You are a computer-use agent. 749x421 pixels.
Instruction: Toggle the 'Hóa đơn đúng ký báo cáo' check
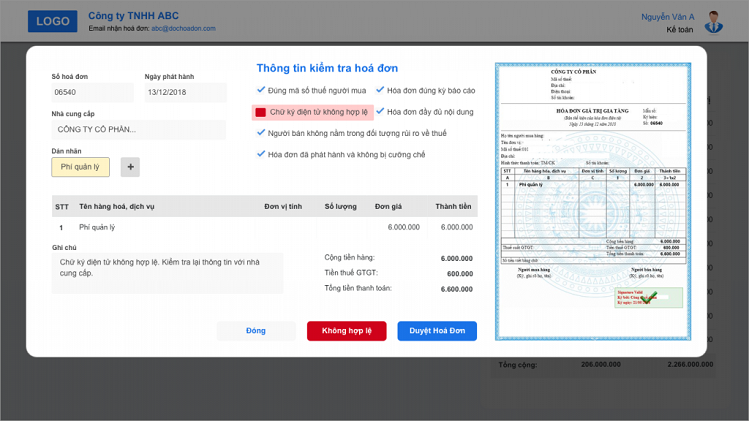[x=380, y=90]
